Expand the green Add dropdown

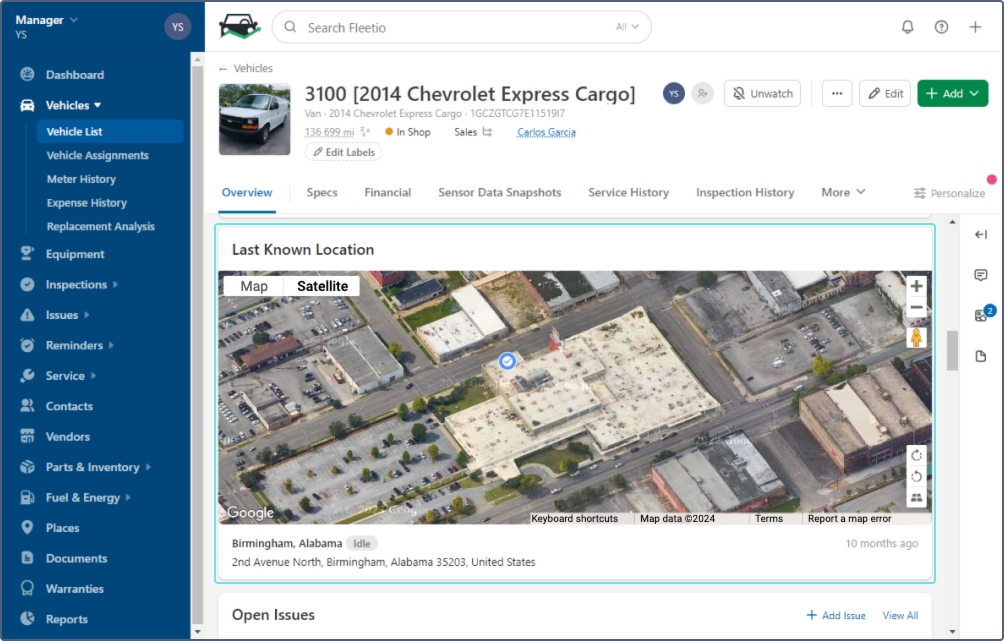[x=952, y=93]
